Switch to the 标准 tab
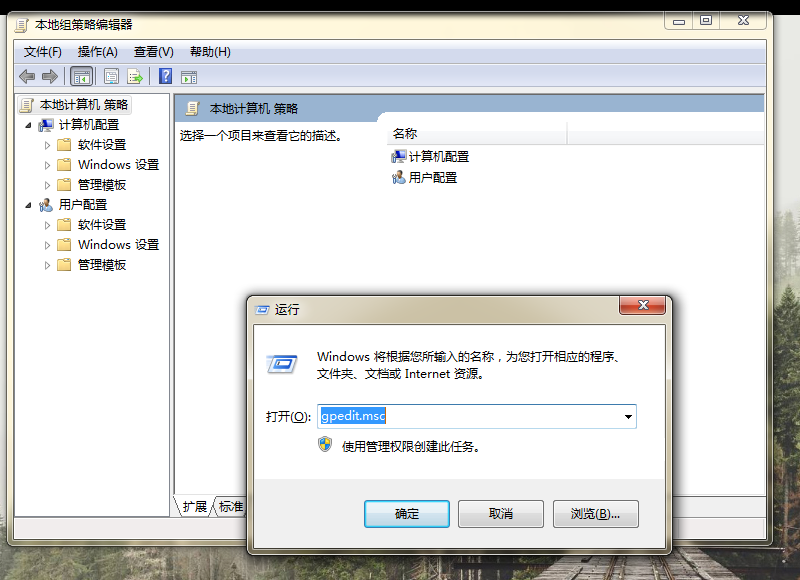The height and width of the screenshot is (580, 800). (x=230, y=507)
